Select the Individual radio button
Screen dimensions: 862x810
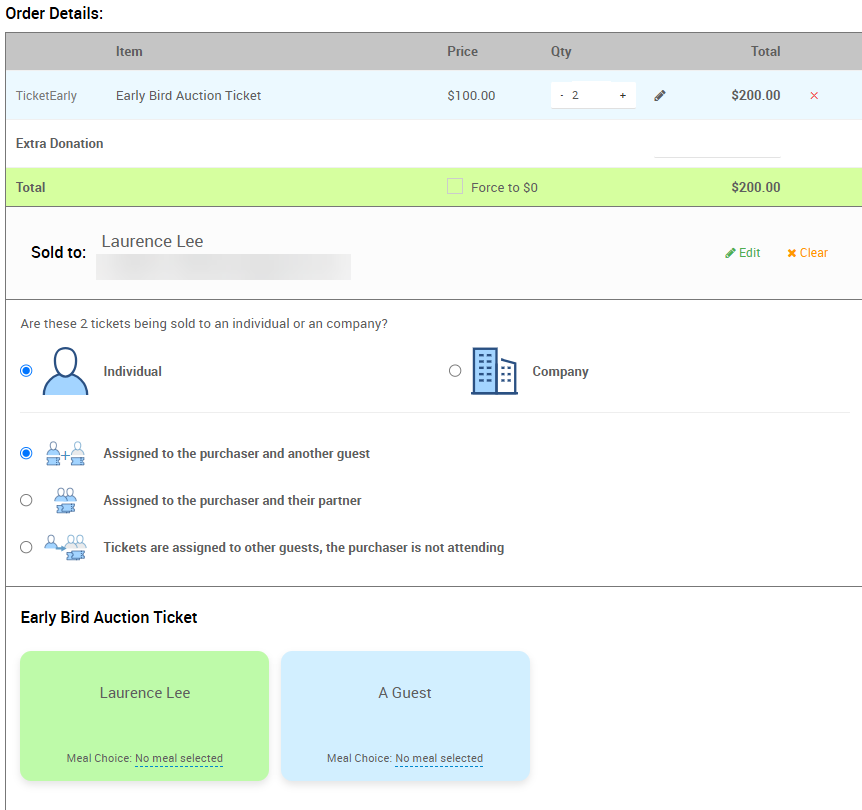26,371
